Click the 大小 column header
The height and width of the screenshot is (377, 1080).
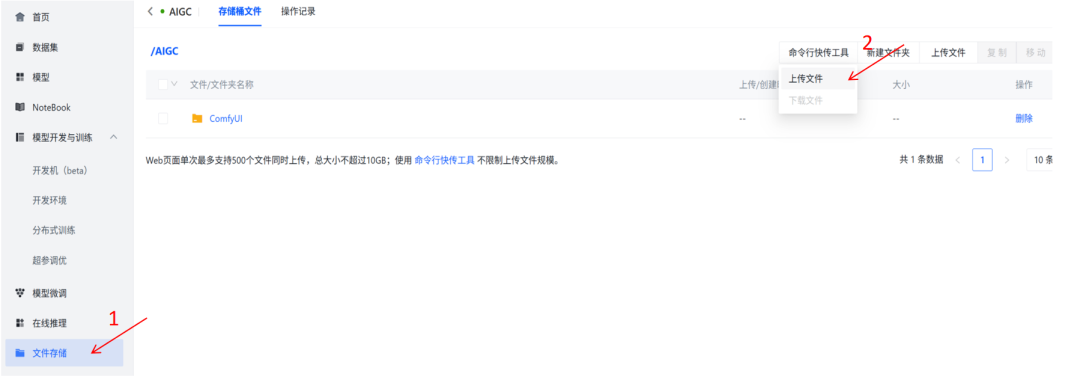click(x=902, y=84)
